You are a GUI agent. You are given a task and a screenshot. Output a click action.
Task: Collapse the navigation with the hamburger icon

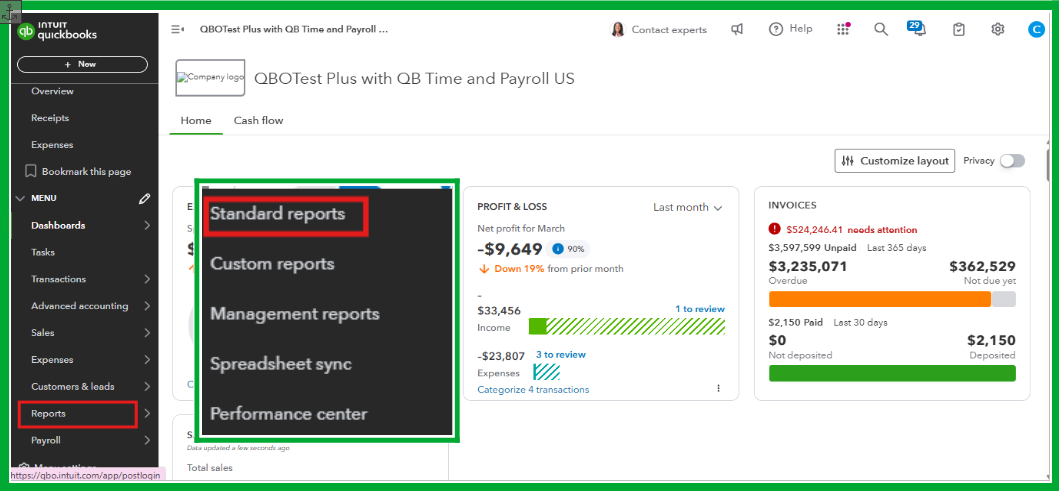tap(178, 30)
